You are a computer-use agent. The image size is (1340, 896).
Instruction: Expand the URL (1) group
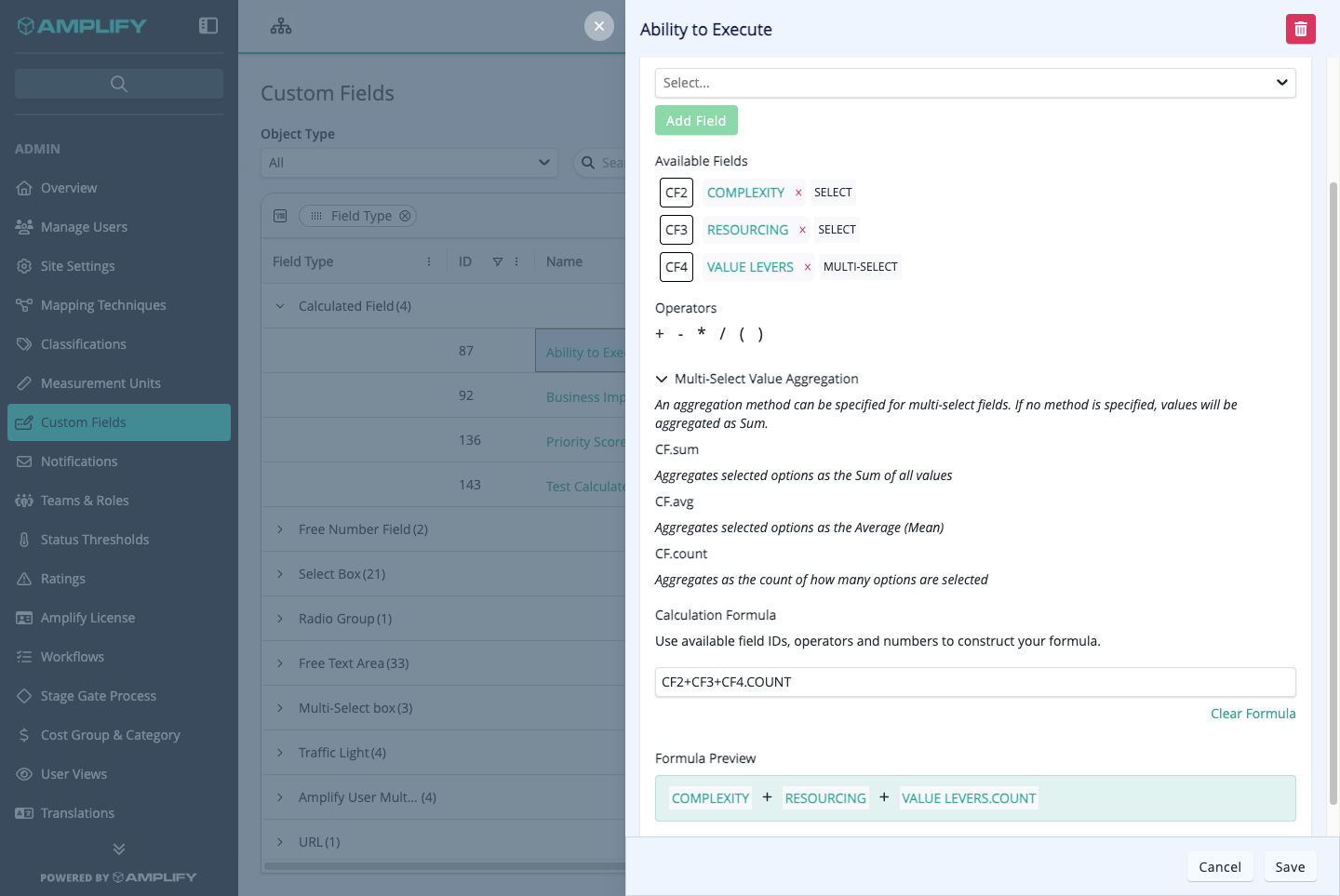click(280, 842)
